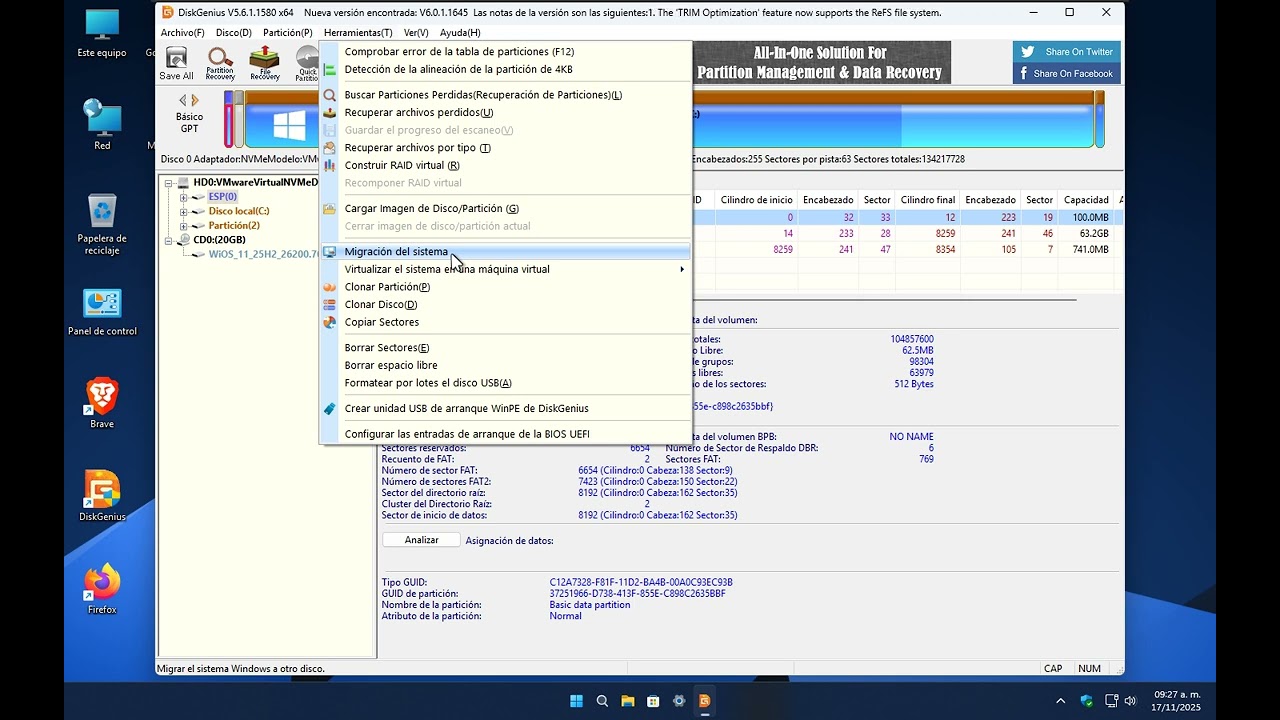Go to previous disk with left arrow
Viewport: 1280px width, 720px height.
tap(183, 100)
